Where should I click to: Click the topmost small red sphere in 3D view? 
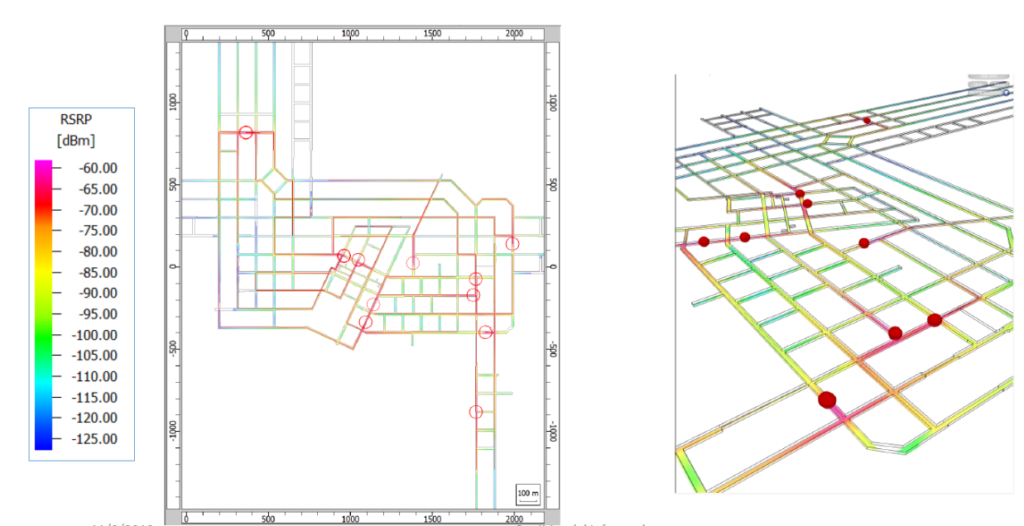pos(867,121)
